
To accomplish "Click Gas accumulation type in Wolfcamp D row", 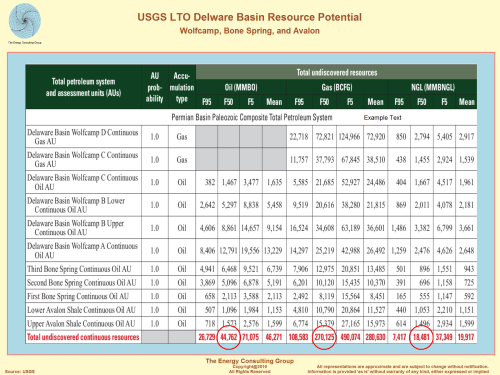I will point(182,137).
